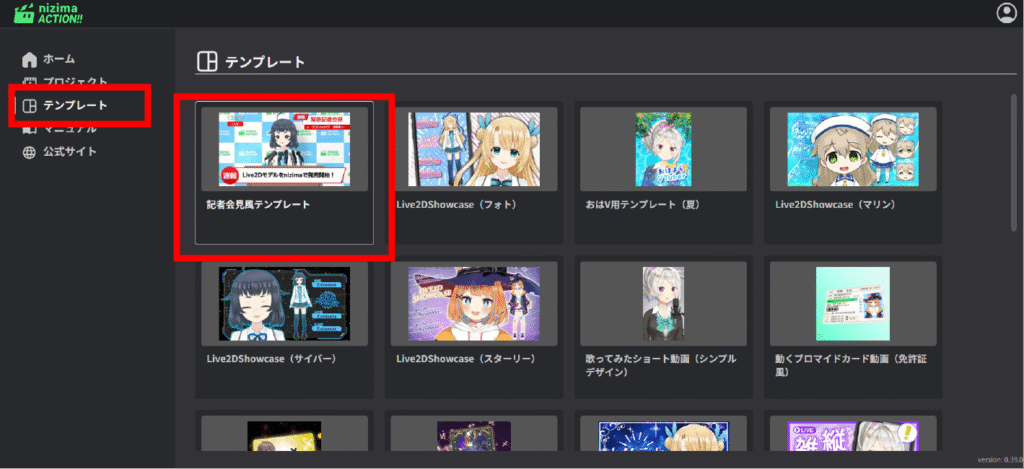Open 公式サイト link in sidebar
1024x469 pixels.
70,152
